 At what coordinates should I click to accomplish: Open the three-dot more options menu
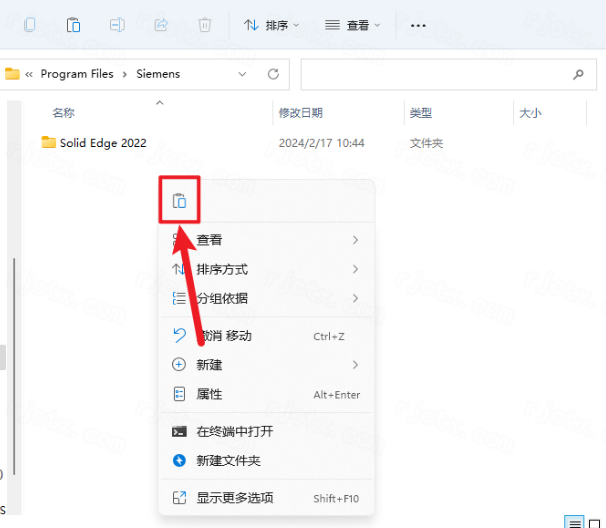click(x=419, y=24)
